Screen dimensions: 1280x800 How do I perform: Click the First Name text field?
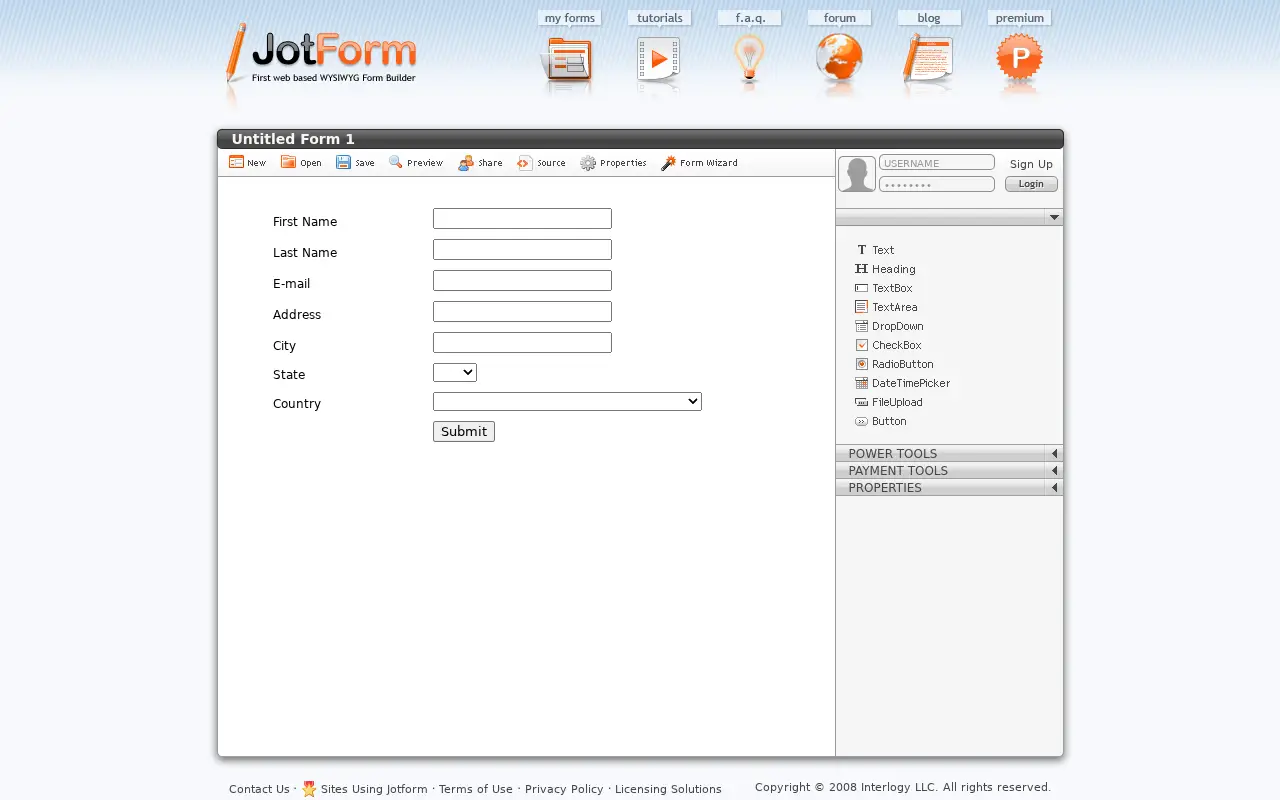522,219
